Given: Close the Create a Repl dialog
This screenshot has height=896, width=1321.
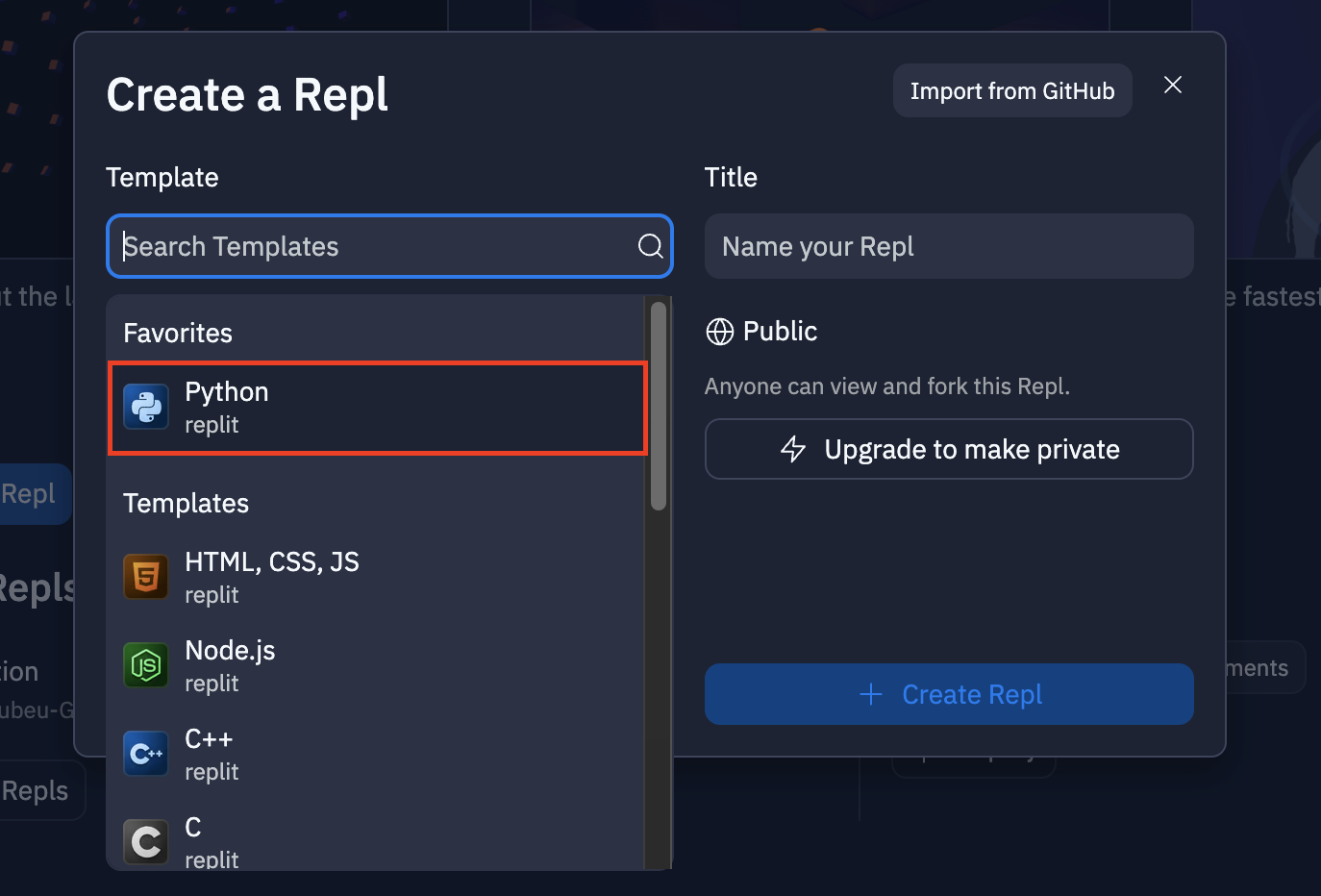Looking at the screenshot, I should (x=1173, y=85).
